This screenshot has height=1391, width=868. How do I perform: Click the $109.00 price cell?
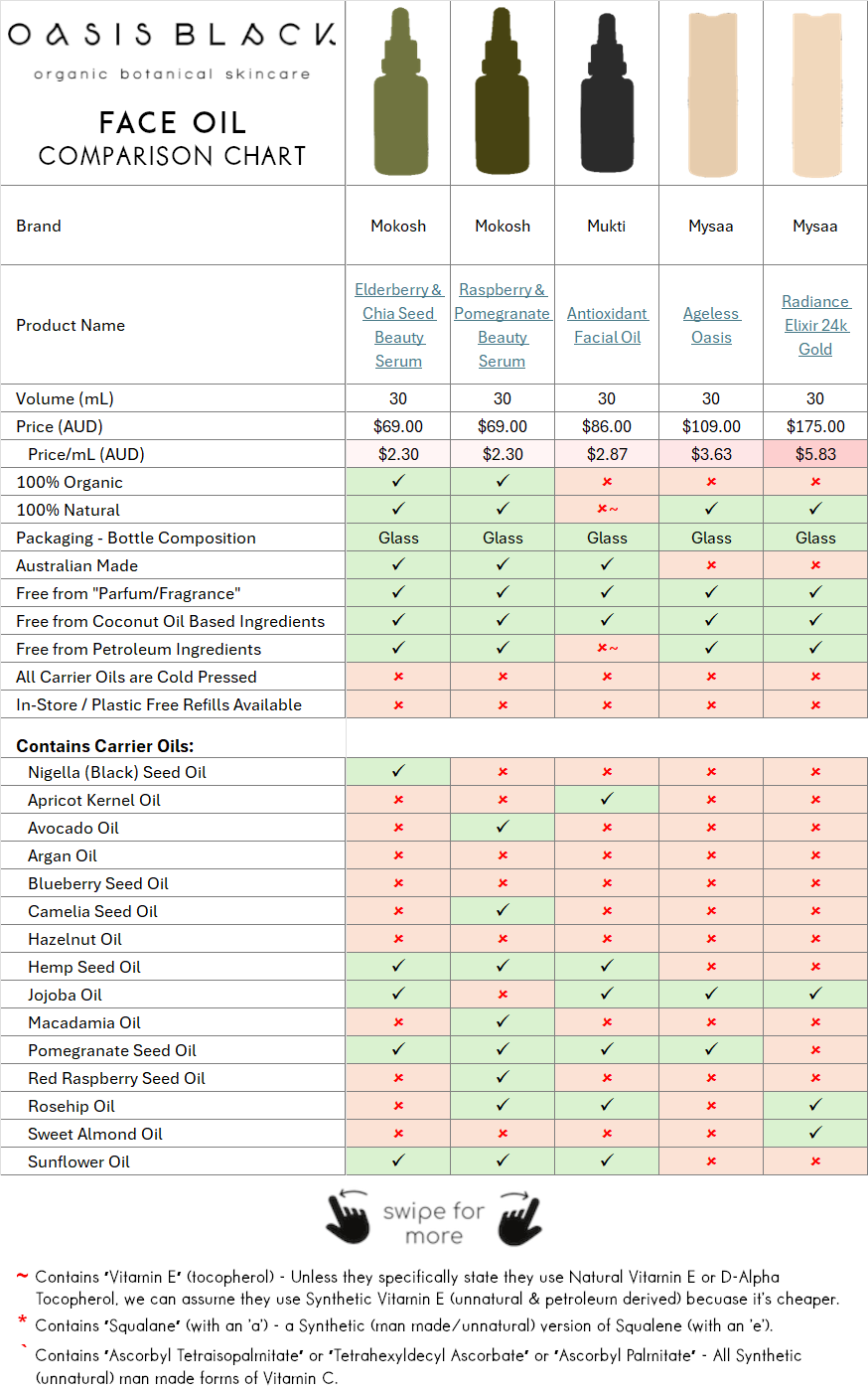coord(711,426)
